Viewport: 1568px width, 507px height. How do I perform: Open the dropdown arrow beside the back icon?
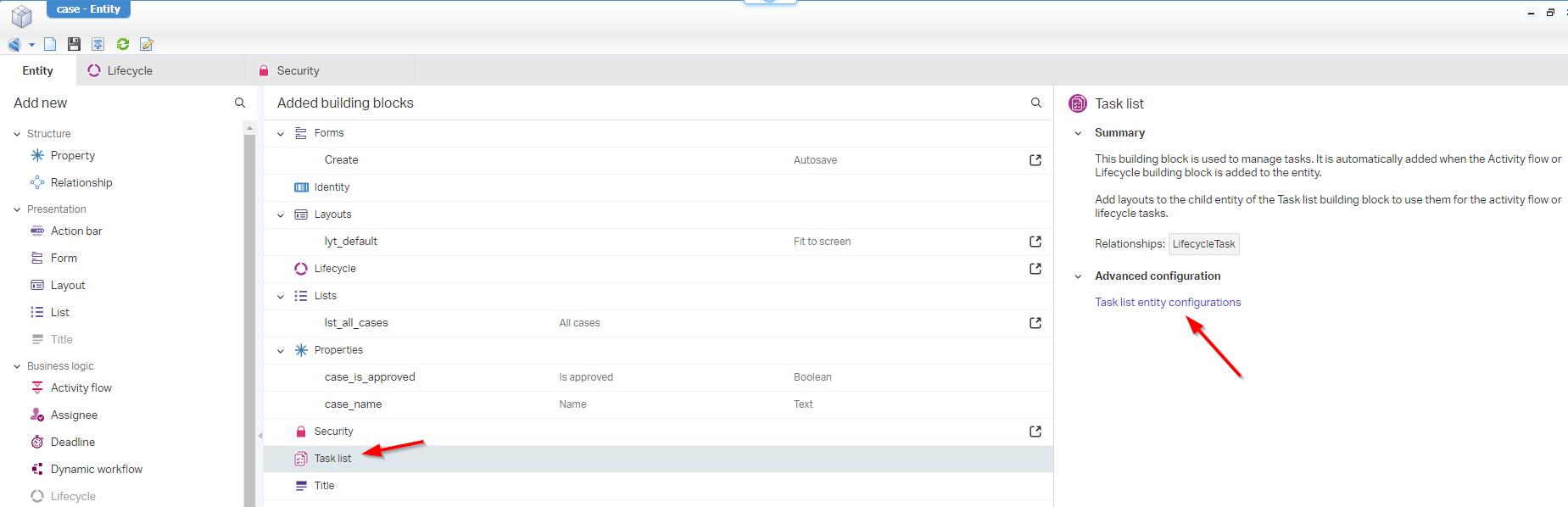(31, 45)
